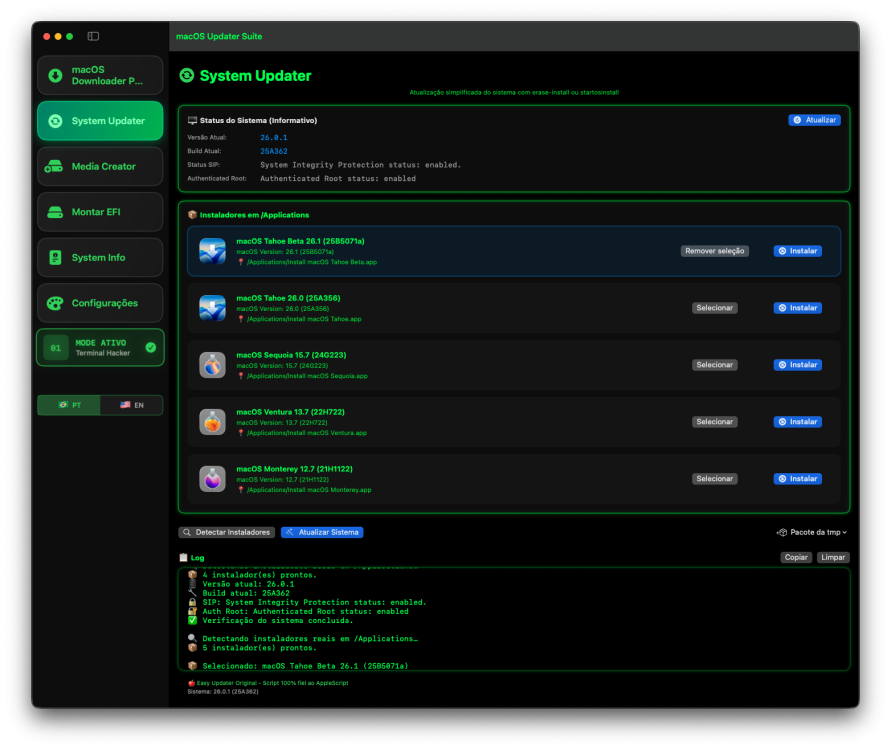Click the macOS Downloader download icon

(55, 76)
